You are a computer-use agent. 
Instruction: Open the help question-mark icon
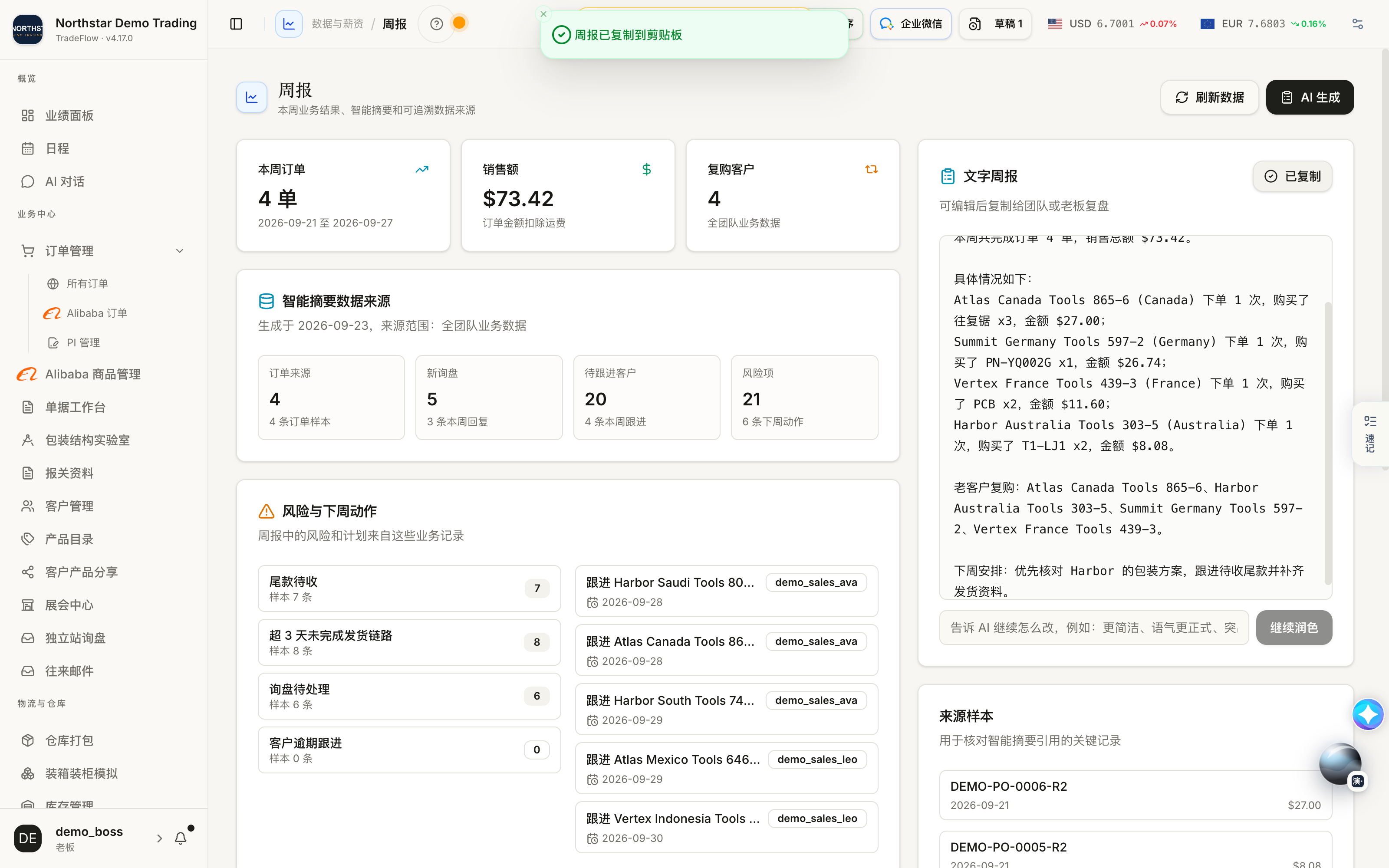tap(436, 23)
